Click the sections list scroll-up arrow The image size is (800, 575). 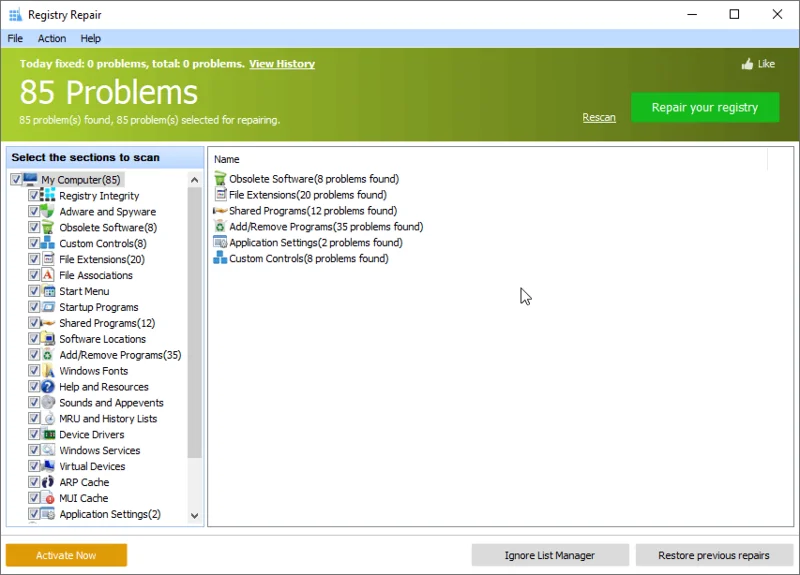point(194,180)
